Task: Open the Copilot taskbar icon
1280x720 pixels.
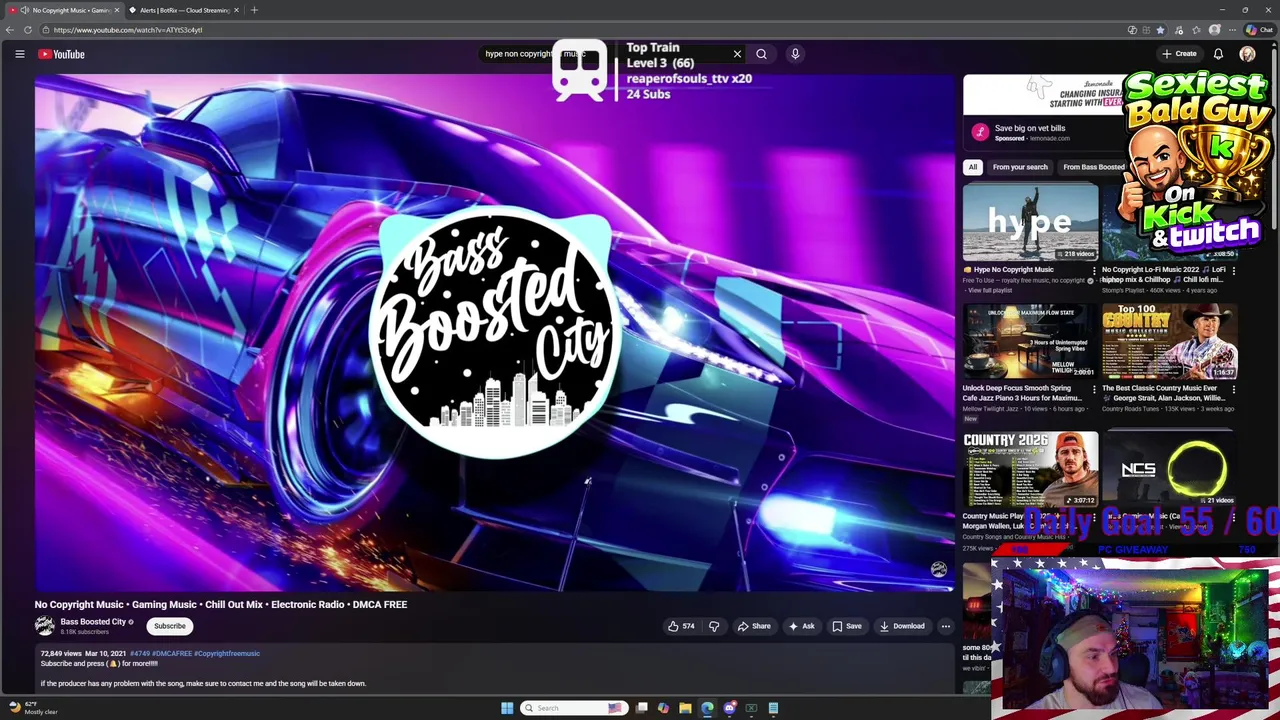Action: [663, 708]
